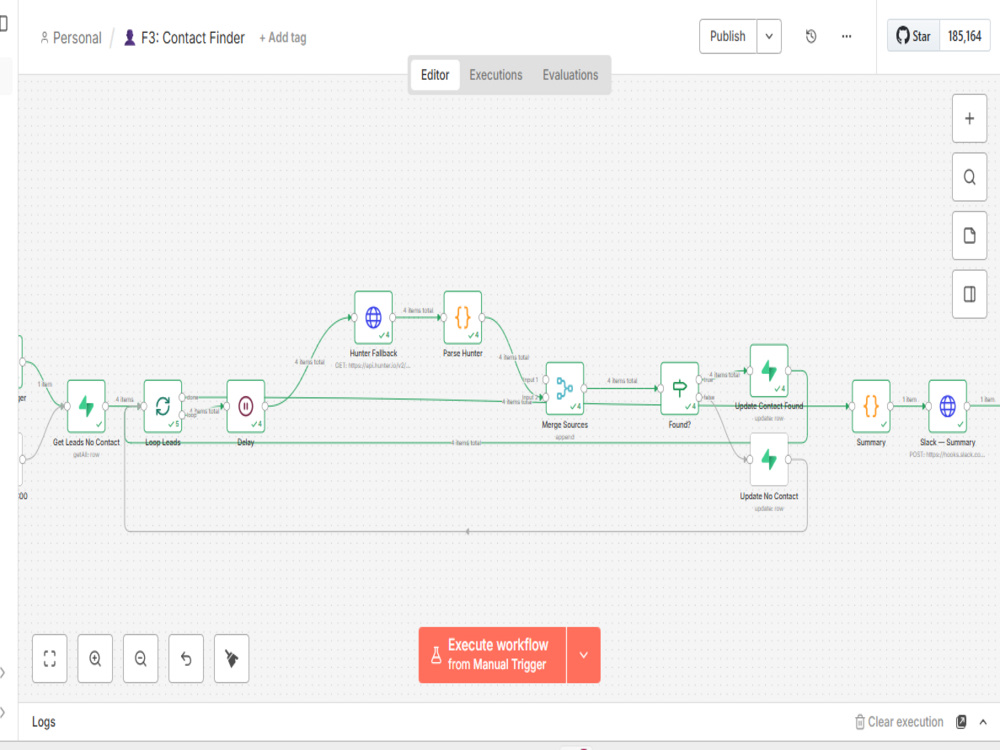Pop out the logs panel
The height and width of the screenshot is (750, 1000).
click(x=961, y=721)
